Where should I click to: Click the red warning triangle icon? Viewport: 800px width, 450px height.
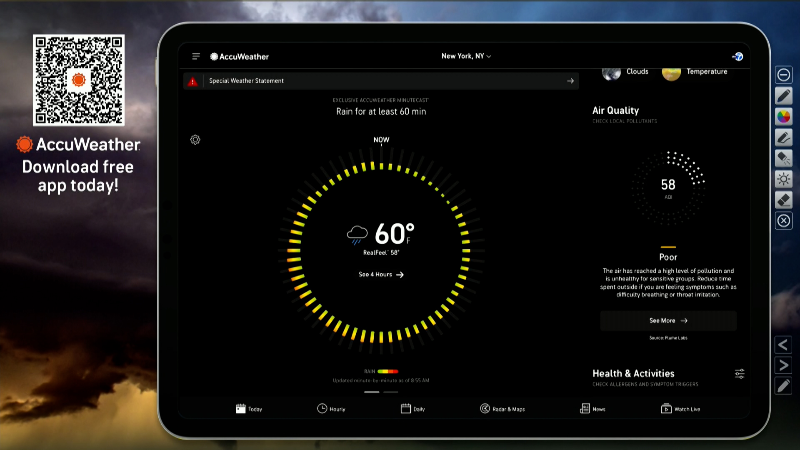[x=192, y=81]
